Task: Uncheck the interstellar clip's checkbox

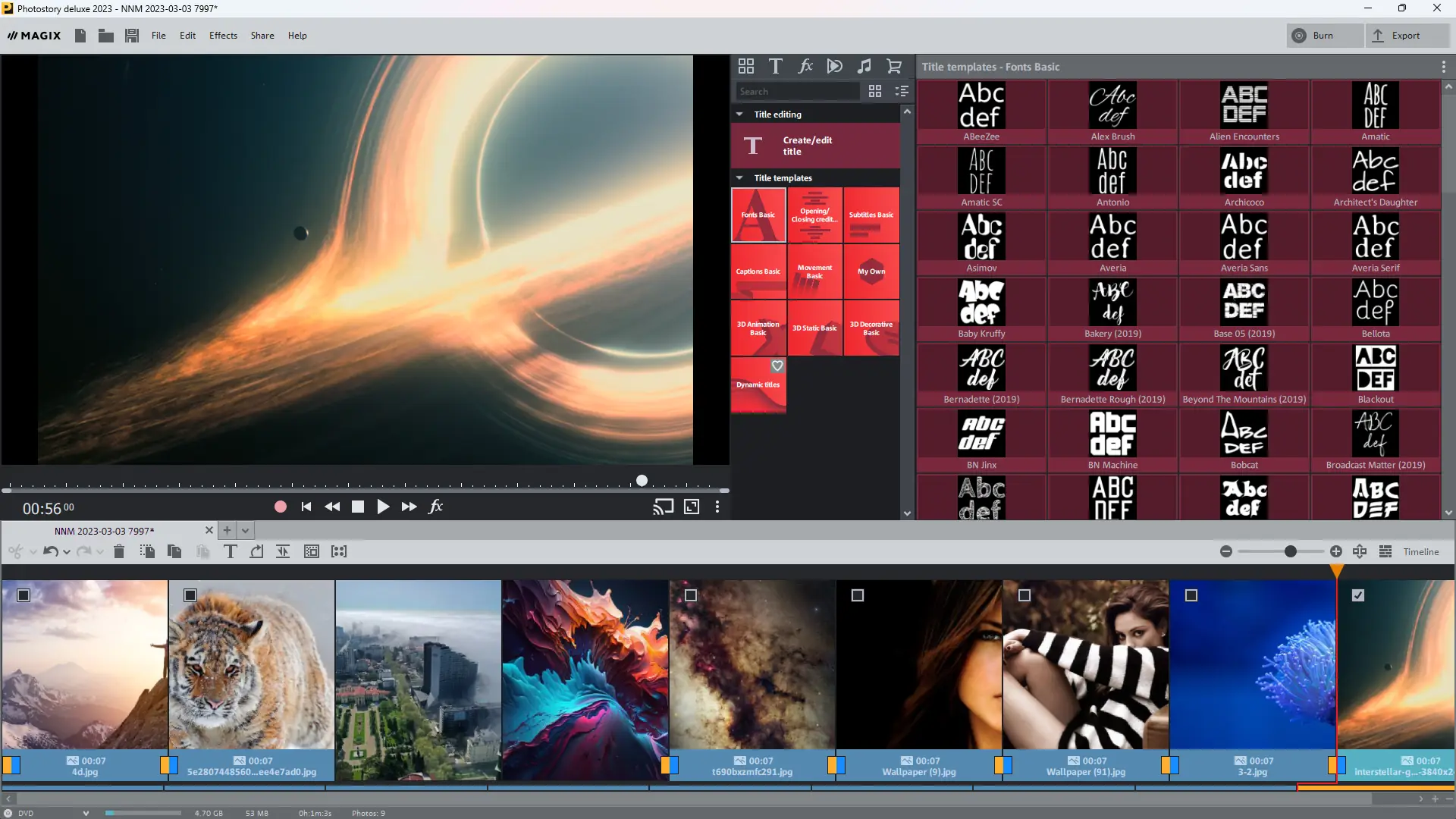Action: point(1357,595)
